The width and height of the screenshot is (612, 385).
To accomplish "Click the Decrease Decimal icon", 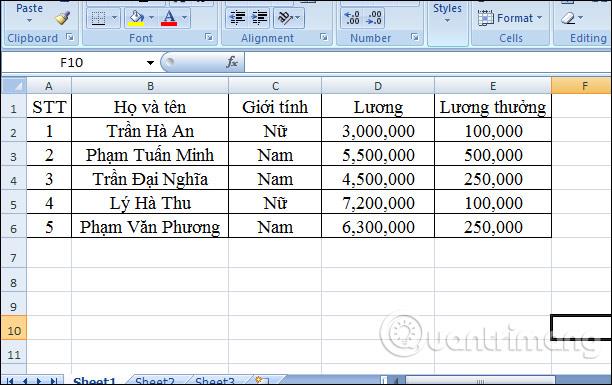I will pyautogui.click(x=374, y=18).
